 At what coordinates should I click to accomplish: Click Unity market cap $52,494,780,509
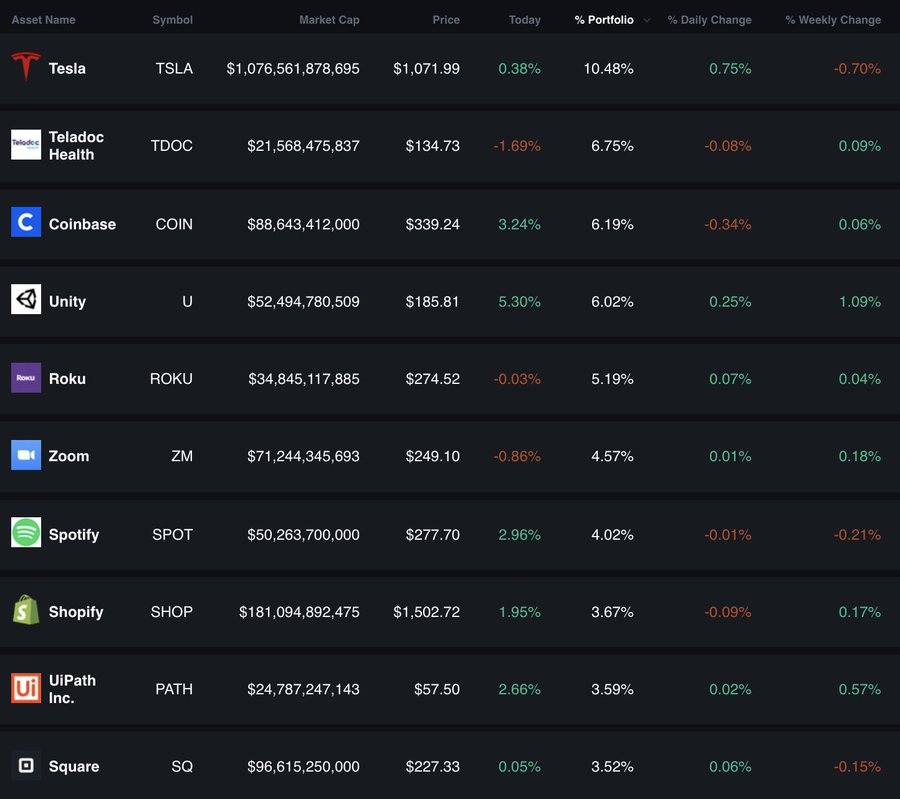click(303, 301)
